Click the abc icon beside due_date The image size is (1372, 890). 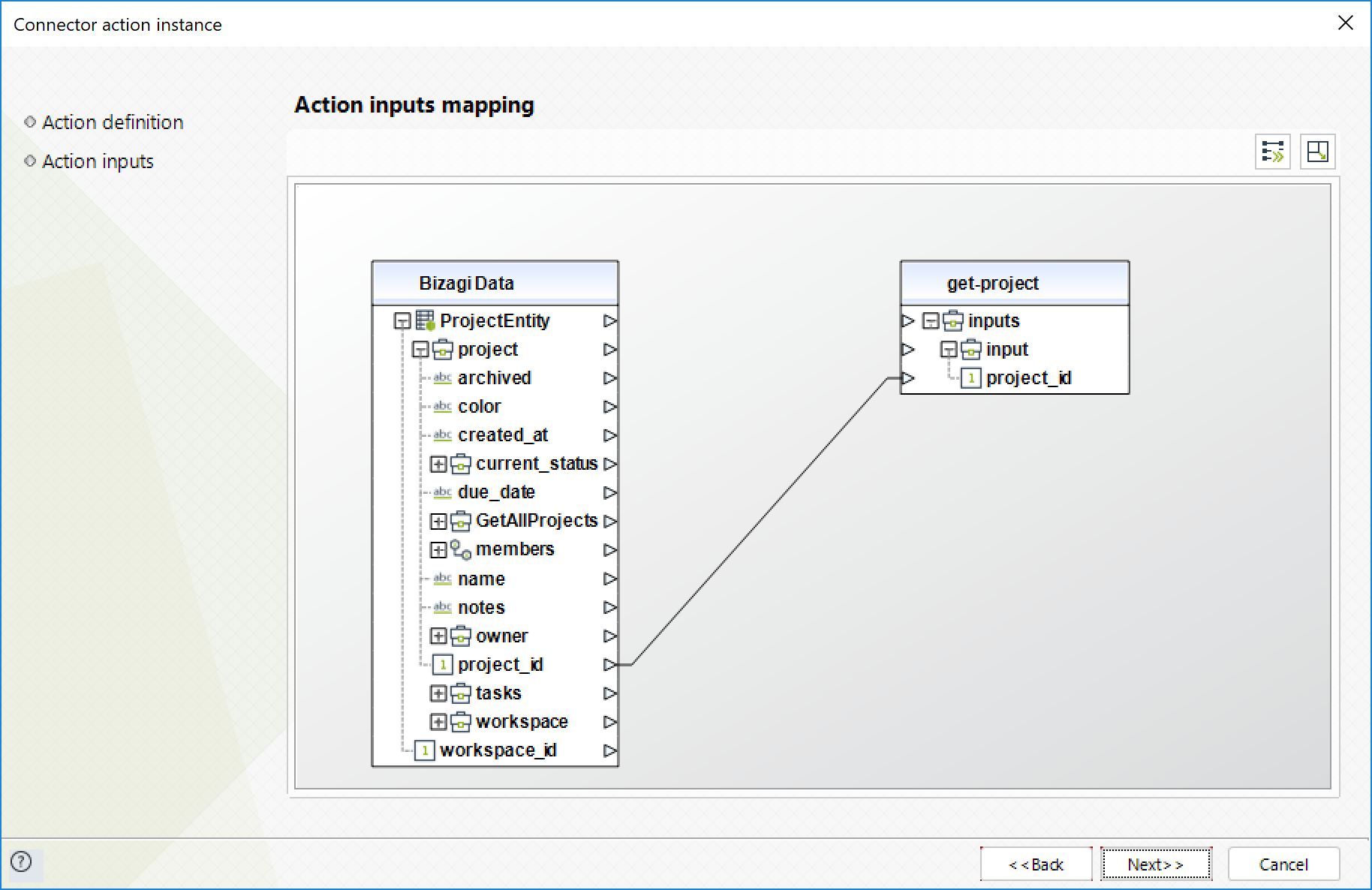443,492
